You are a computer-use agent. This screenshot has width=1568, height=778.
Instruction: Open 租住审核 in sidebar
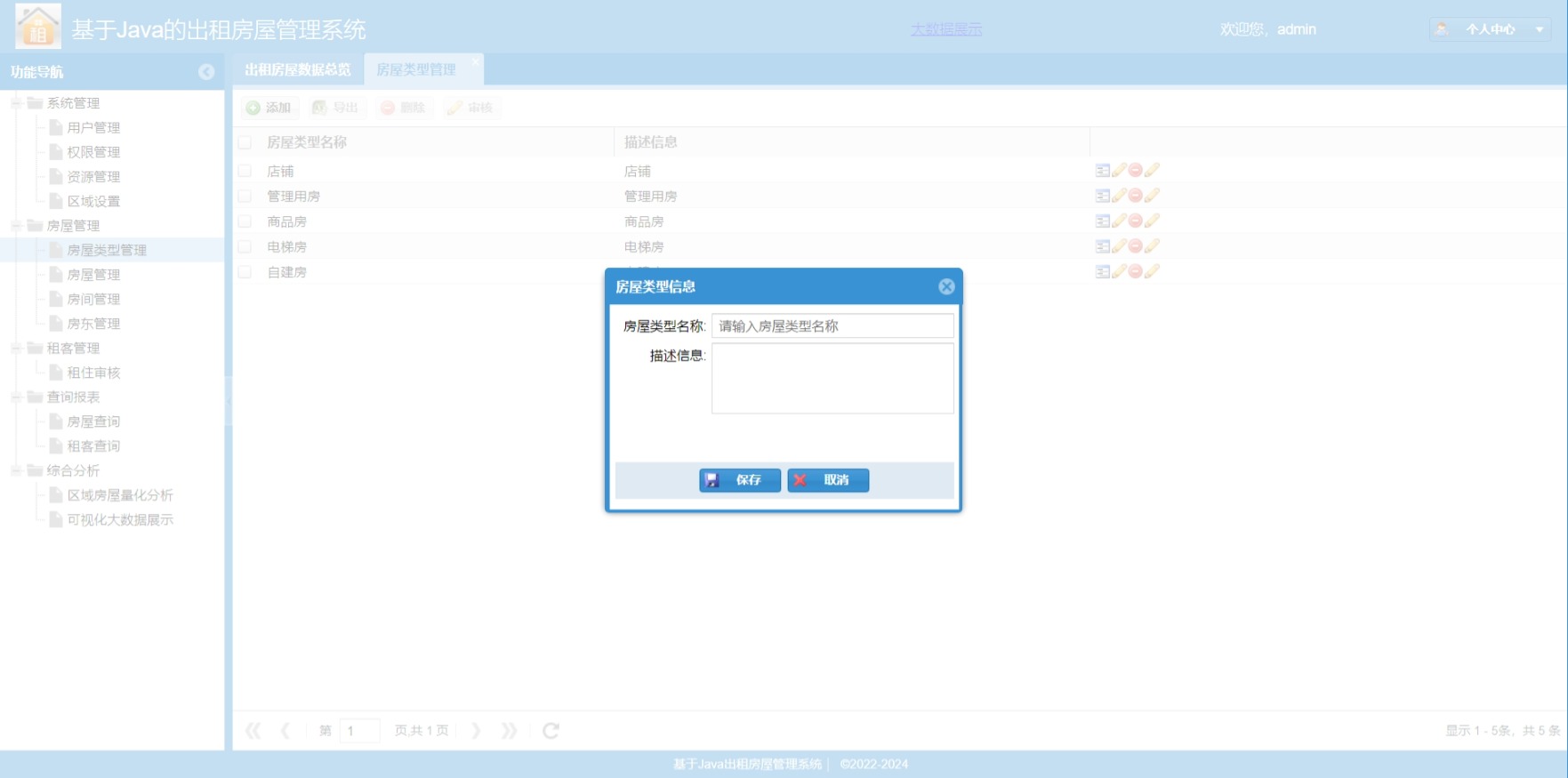pos(93,373)
